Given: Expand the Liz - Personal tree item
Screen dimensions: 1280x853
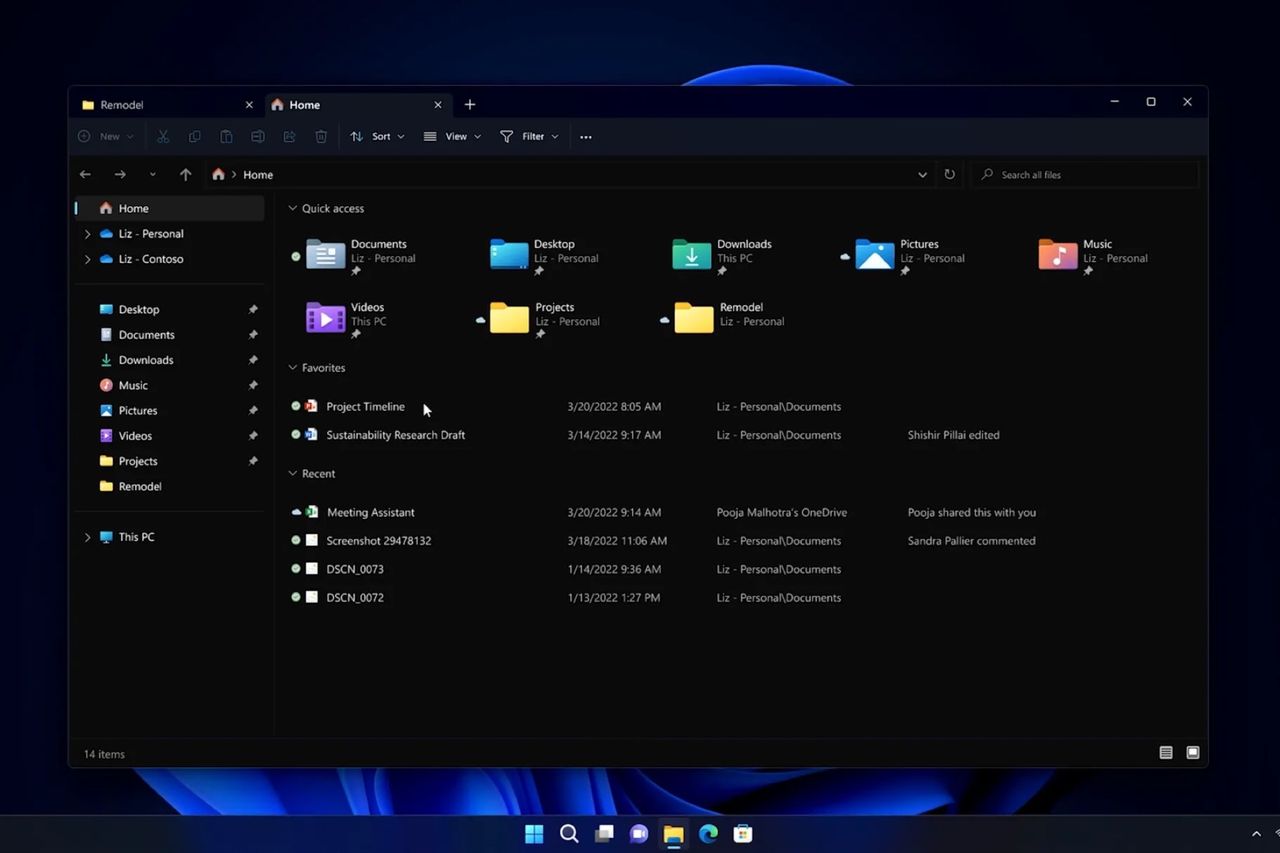Looking at the screenshot, I should (x=87, y=233).
